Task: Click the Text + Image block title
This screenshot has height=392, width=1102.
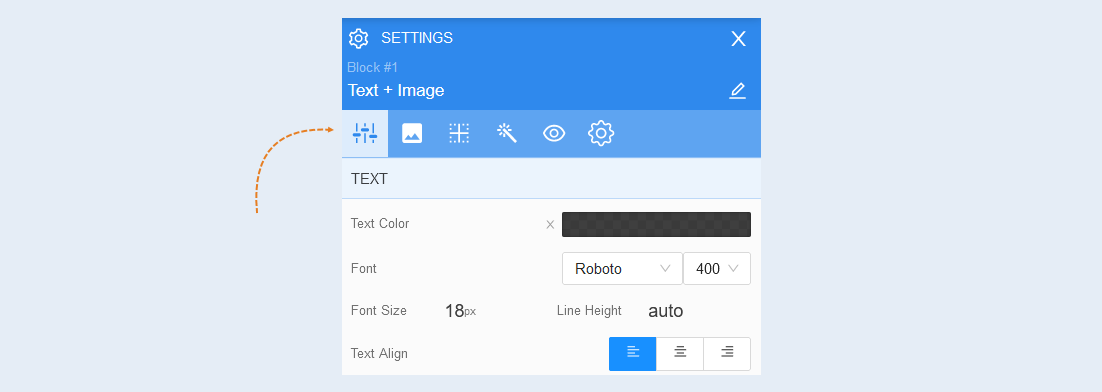Action: (396, 91)
